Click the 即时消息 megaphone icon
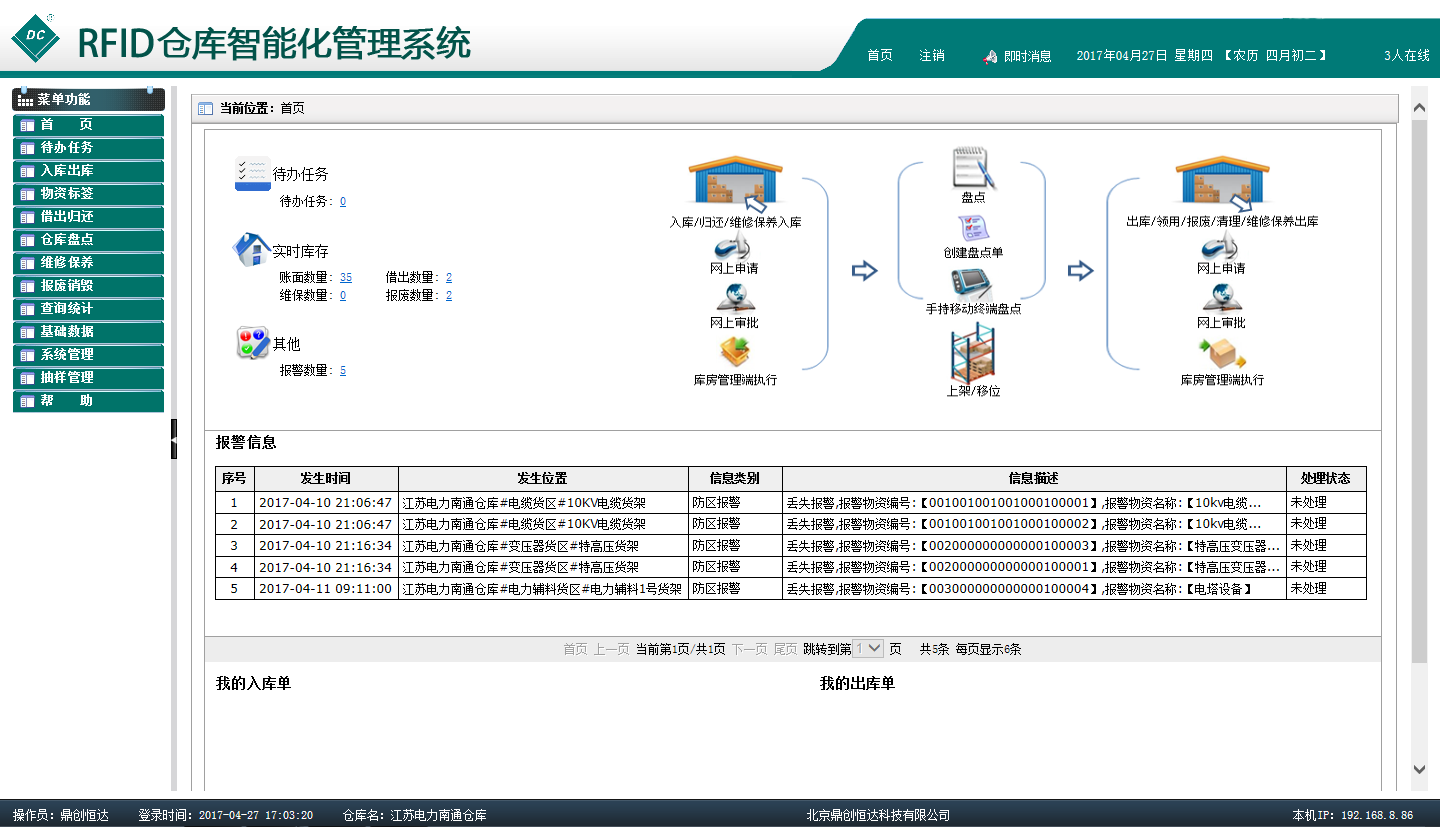 (991, 56)
